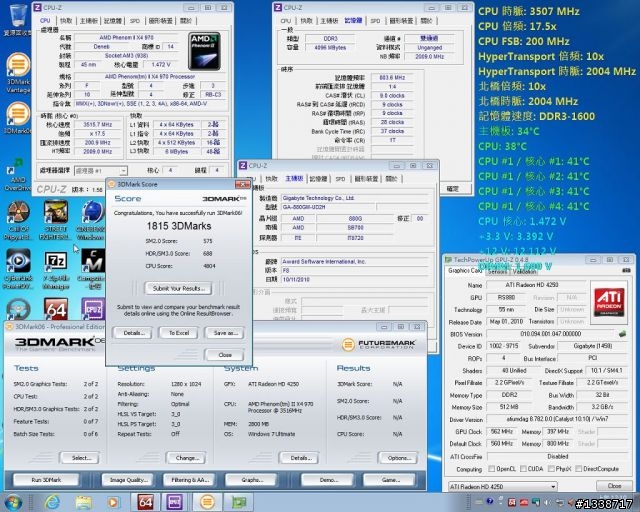Open the desktop shortcut with the 64 icon
640x512 pixels.
click(x=56, y=309)
